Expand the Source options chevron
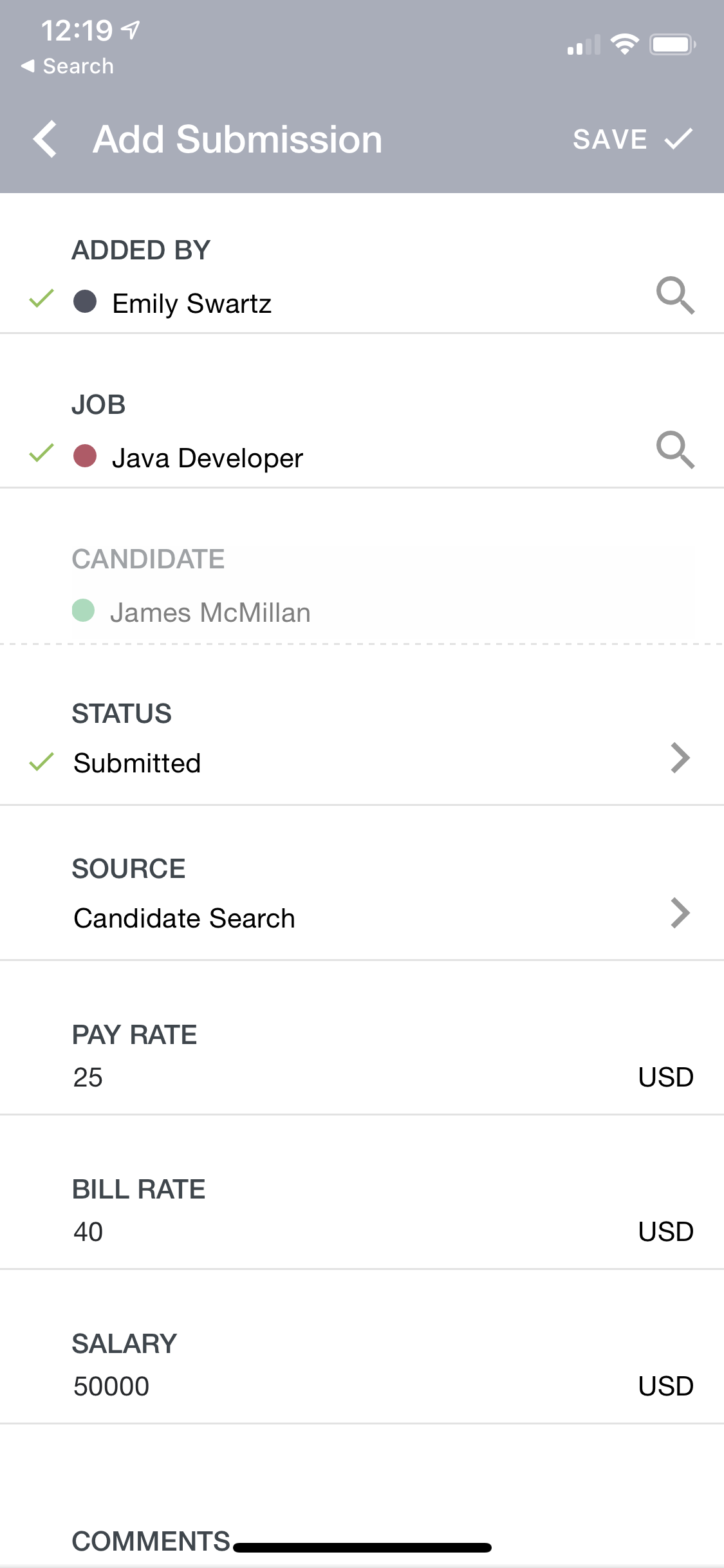Viewport: 724px width, 1568px height. click(x=680, y=913)
